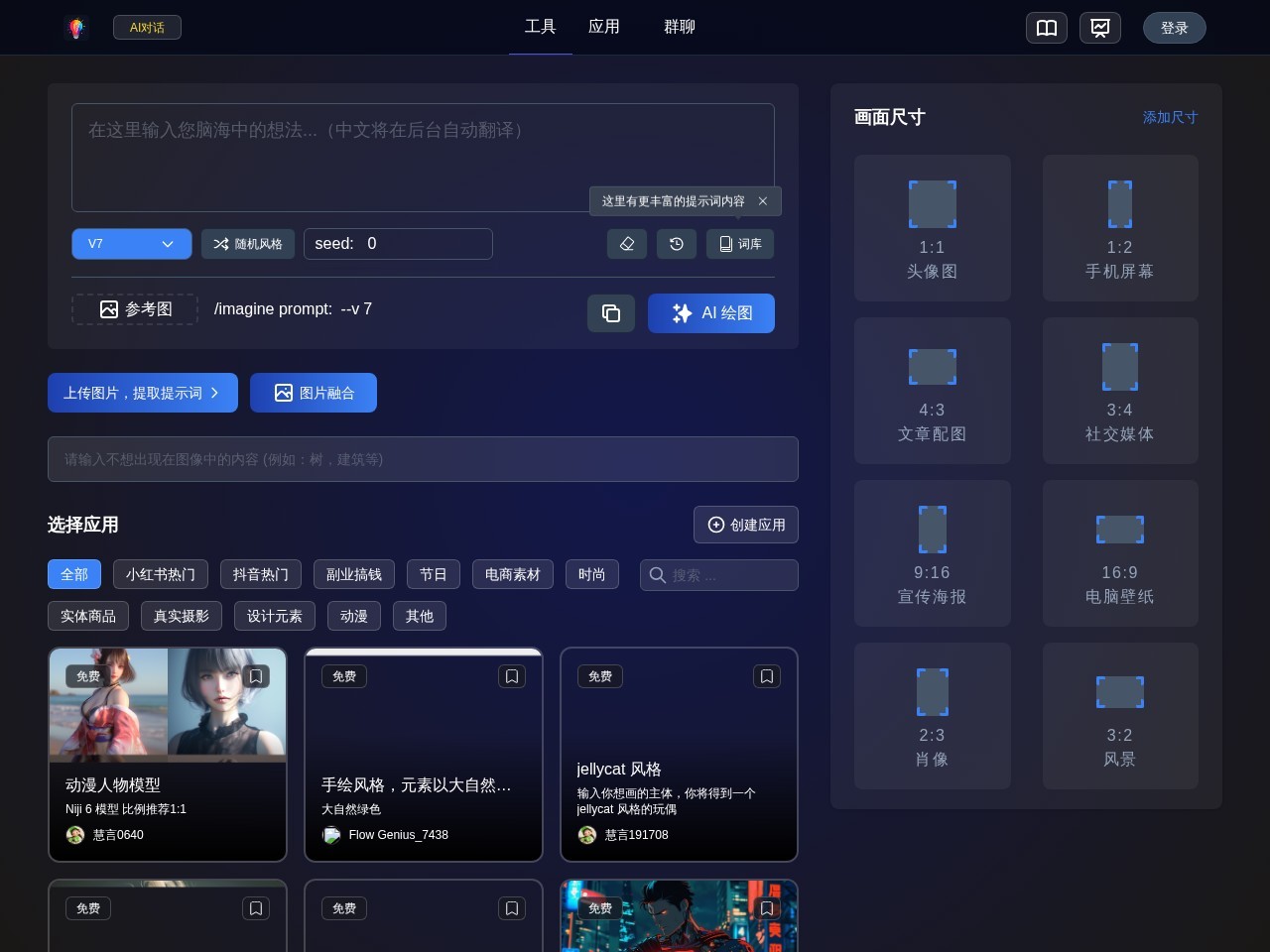Select the 3:2 风景 size
Image resolution: width=1270 pixels, height=952 pixels.
pyautogui.click(x=1120, y=716)
